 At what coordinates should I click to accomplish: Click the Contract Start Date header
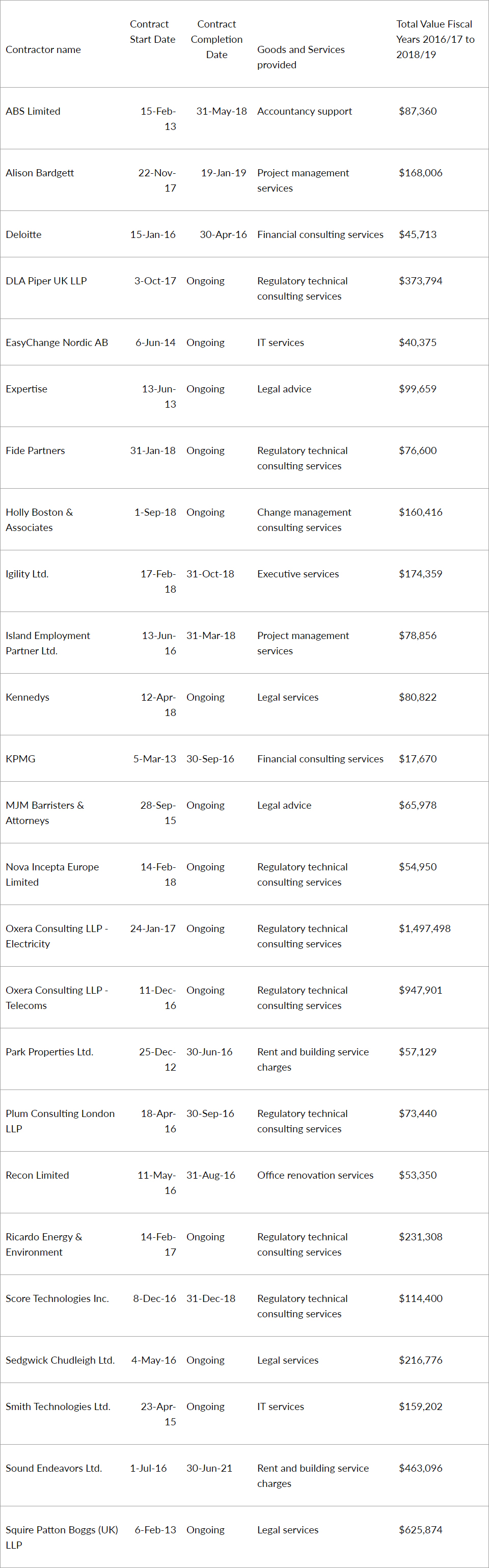click(x=152, y=32)
